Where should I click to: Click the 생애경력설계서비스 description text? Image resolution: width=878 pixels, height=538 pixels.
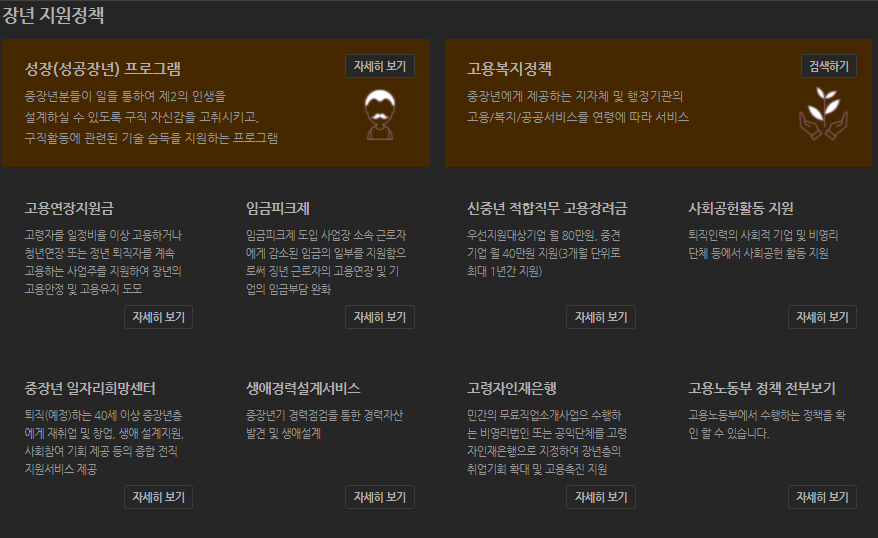tap(324, 424)
